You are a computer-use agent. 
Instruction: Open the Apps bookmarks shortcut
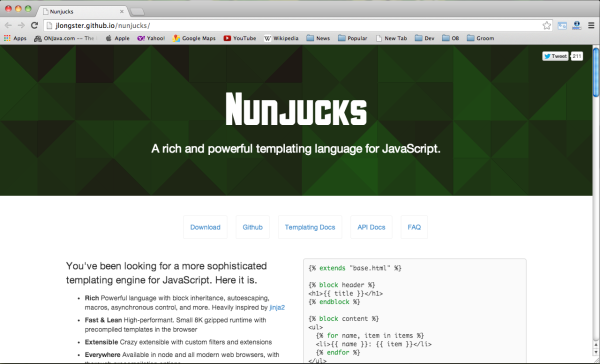pos(15,38)
